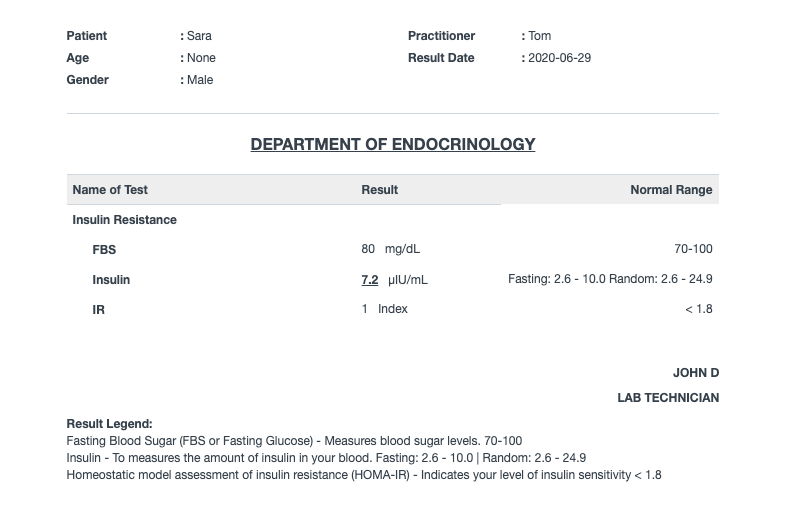Click the IR test name
This screenshot has width=786, height=522.
pos(99,310)
